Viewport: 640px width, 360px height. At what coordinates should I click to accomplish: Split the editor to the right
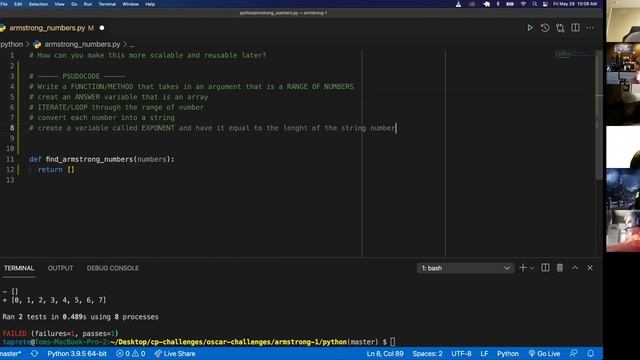click(x=575, y=28)
